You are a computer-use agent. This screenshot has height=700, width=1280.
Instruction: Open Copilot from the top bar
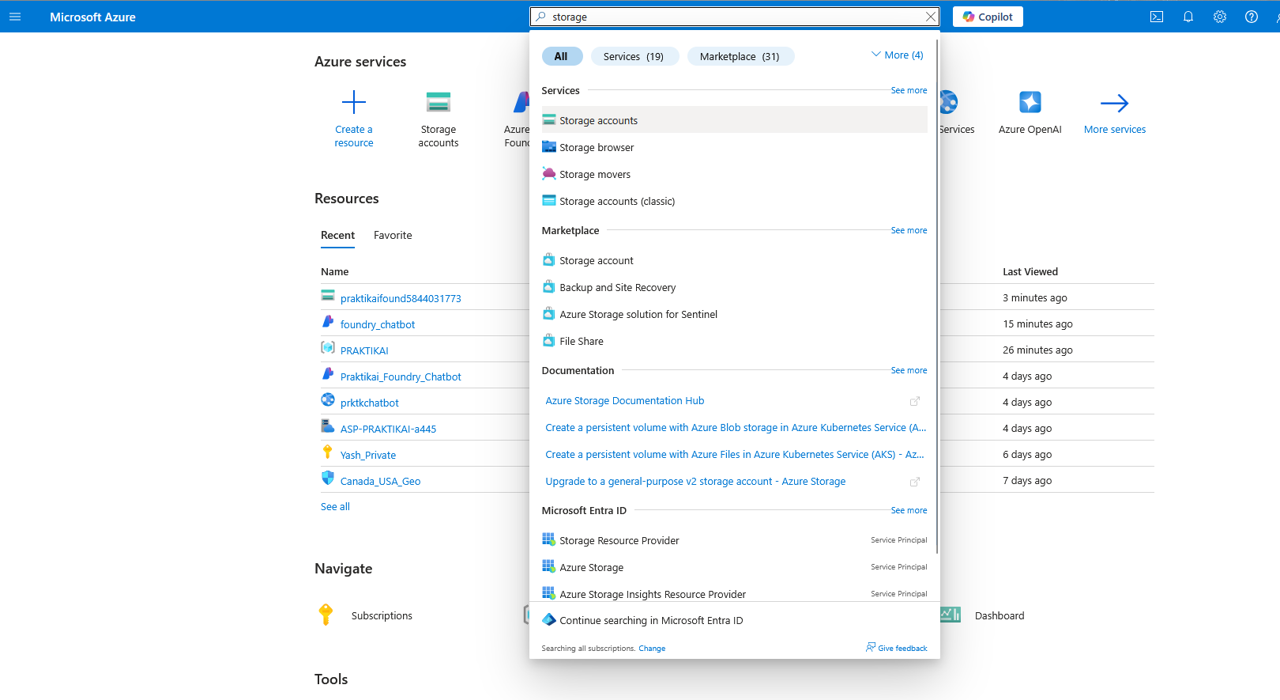click(x=987, y=16)
